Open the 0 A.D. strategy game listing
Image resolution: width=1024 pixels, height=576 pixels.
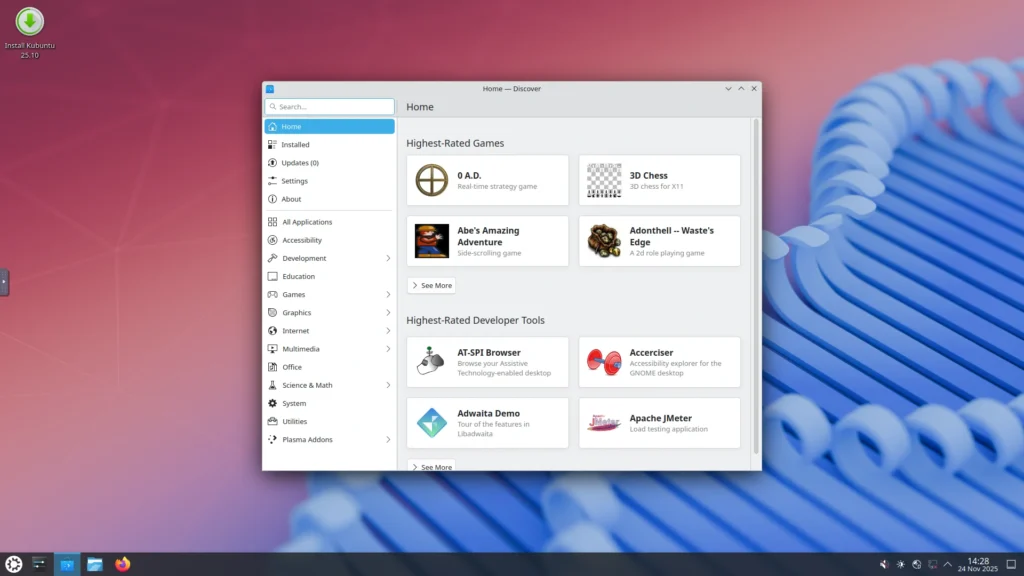487,180
